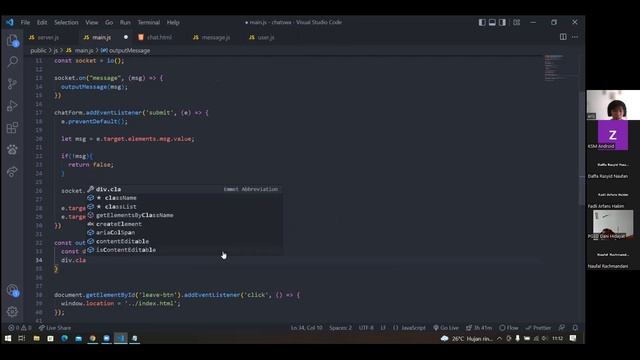
Task: Select the className suggestion
Action: 184,198
